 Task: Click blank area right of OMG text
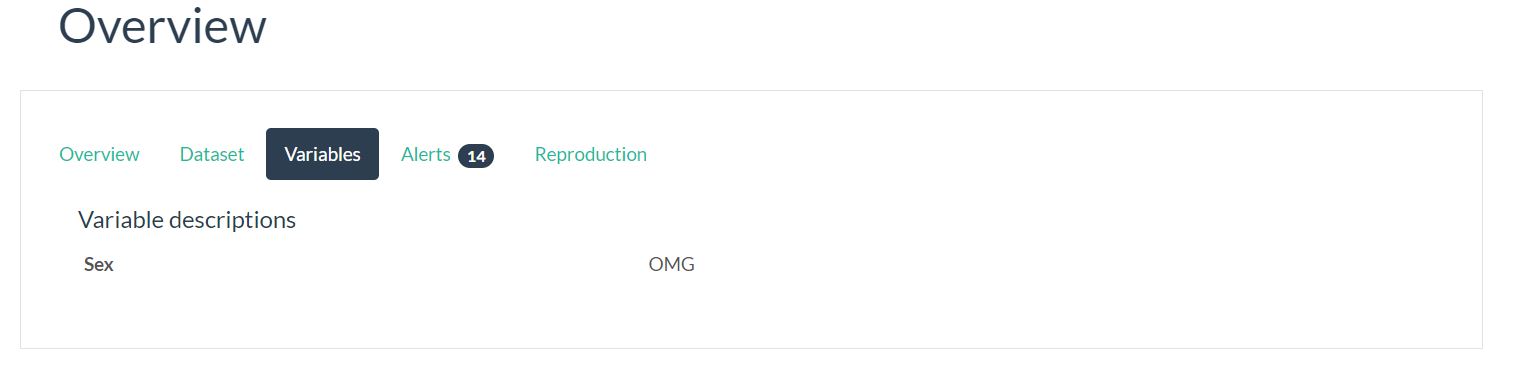coord(1080,265)
